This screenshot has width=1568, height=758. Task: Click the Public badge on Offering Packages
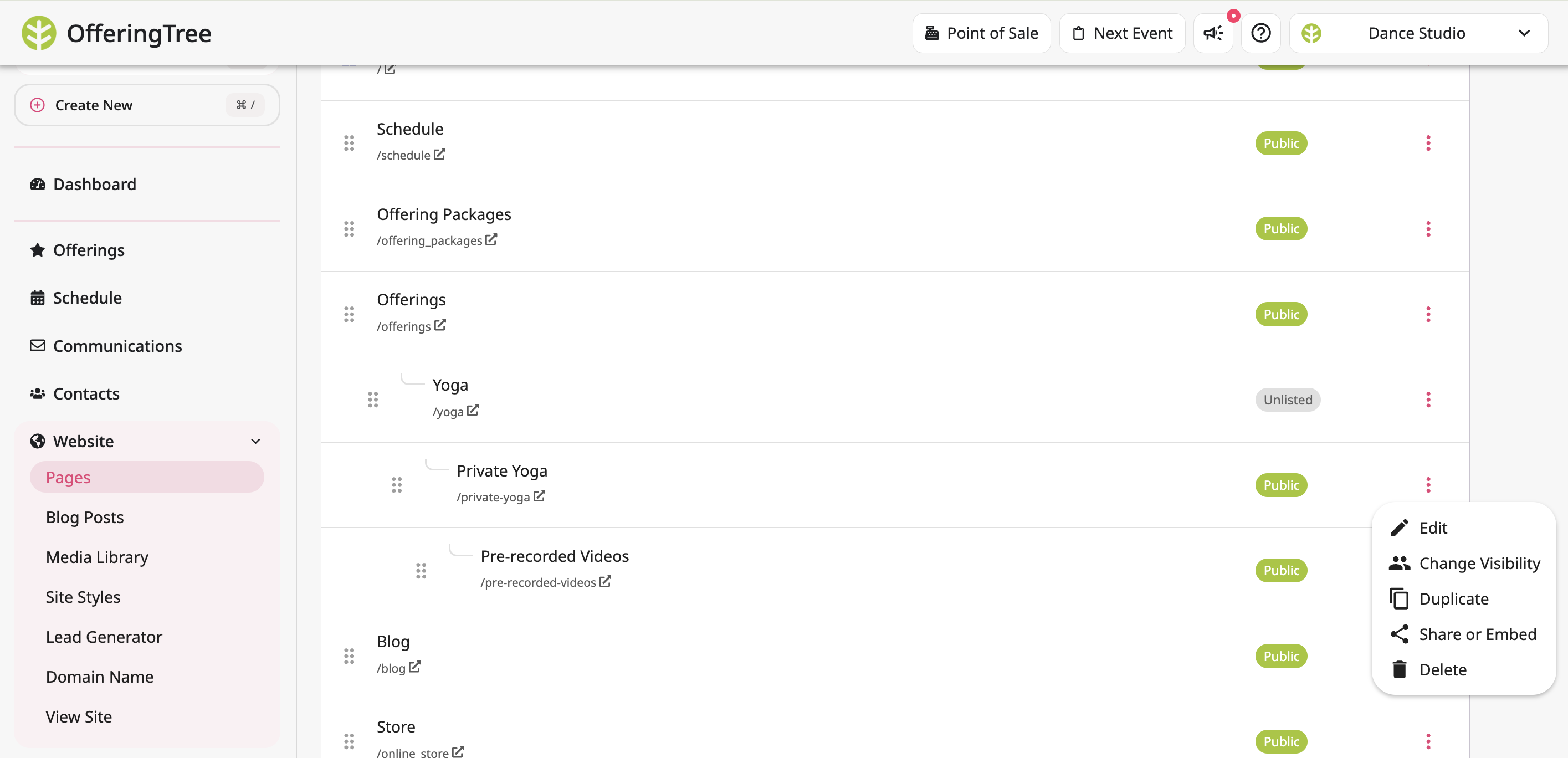1282,229
